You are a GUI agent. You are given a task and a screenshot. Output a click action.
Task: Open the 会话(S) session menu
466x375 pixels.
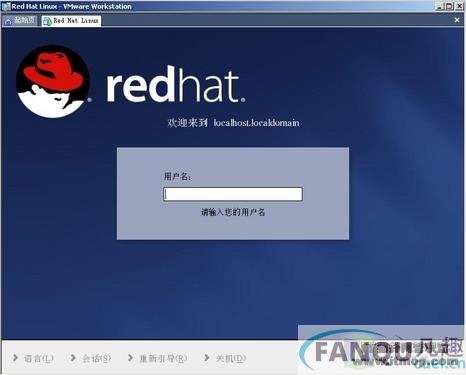[x=91, y=358]
